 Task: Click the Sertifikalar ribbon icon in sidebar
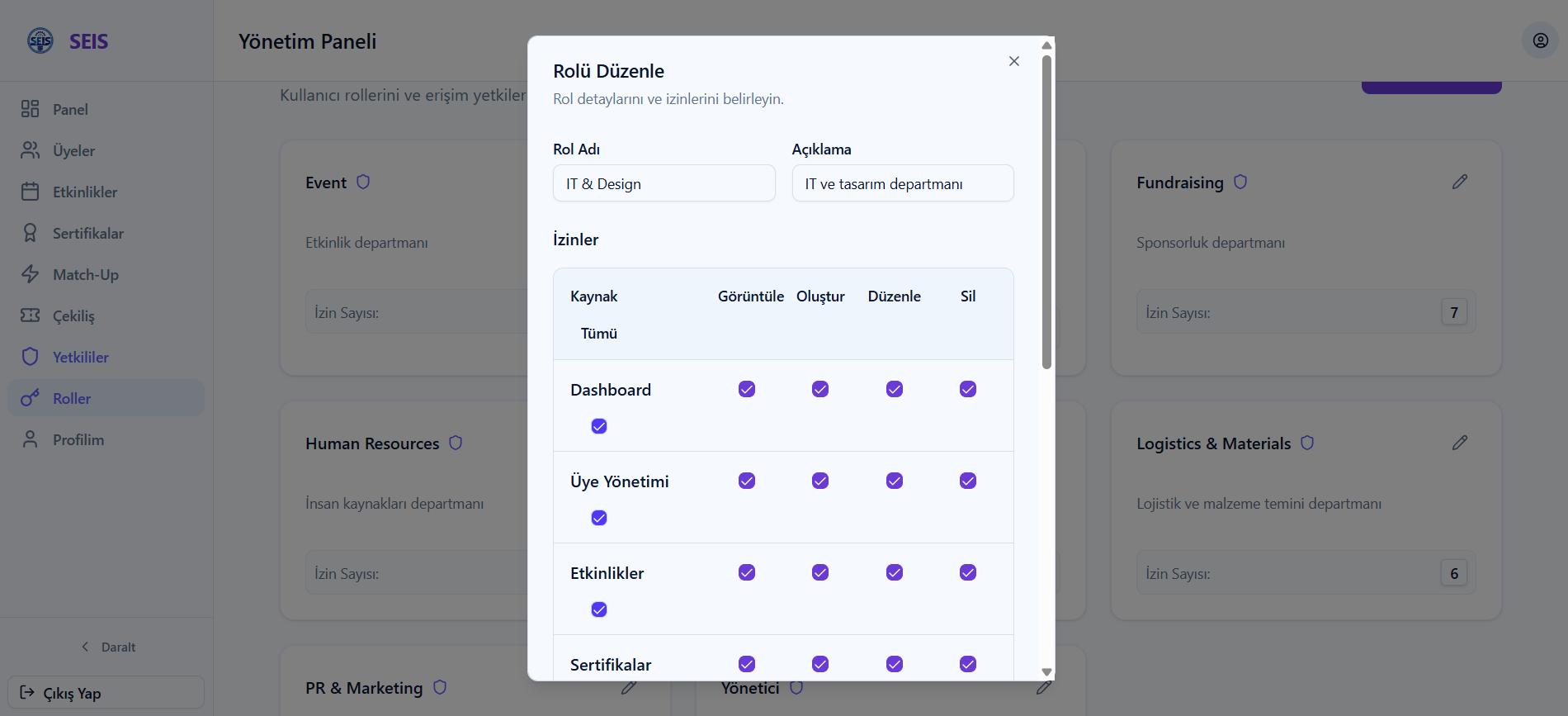click(31, 233)
